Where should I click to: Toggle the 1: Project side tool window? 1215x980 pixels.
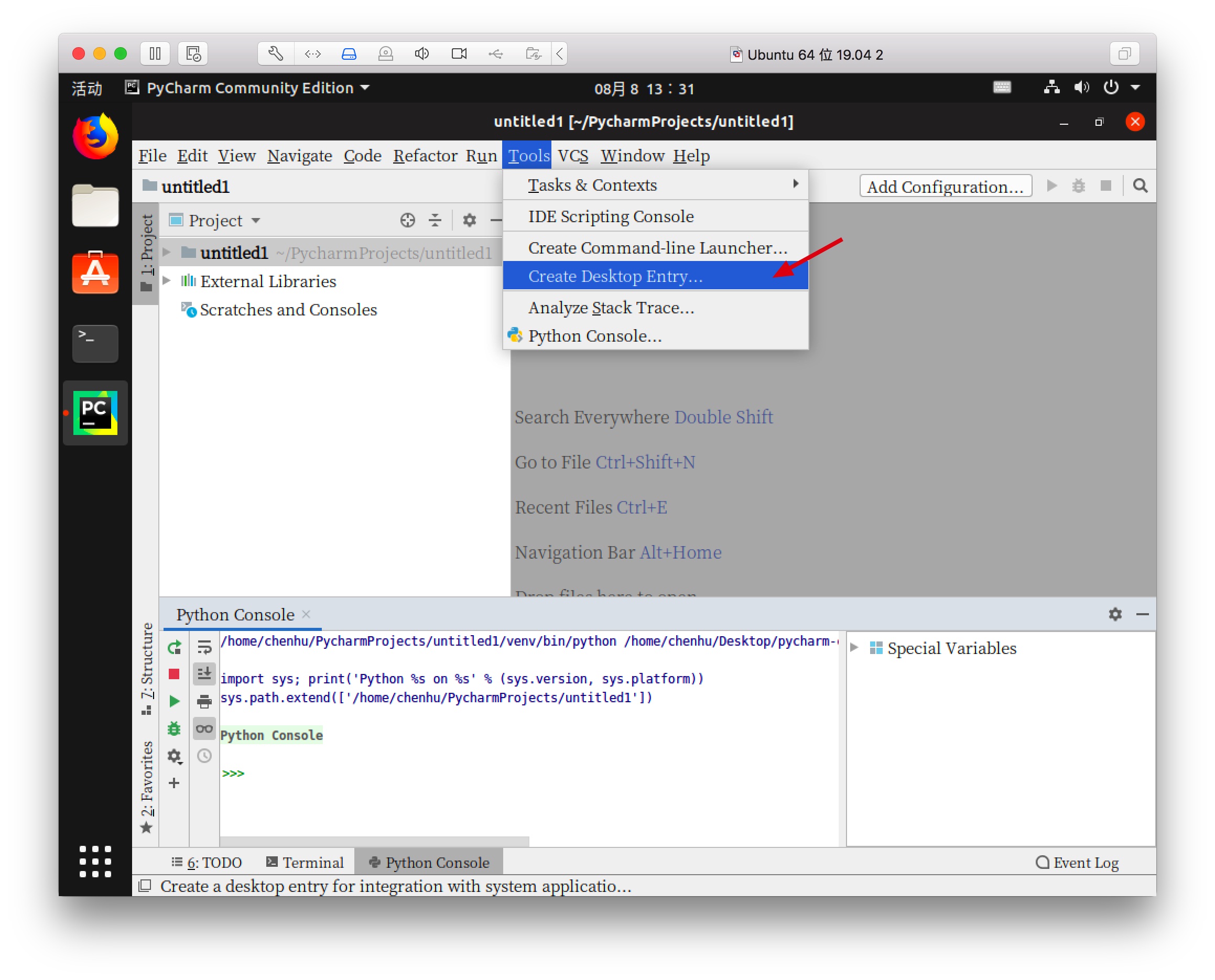[146, 254]
